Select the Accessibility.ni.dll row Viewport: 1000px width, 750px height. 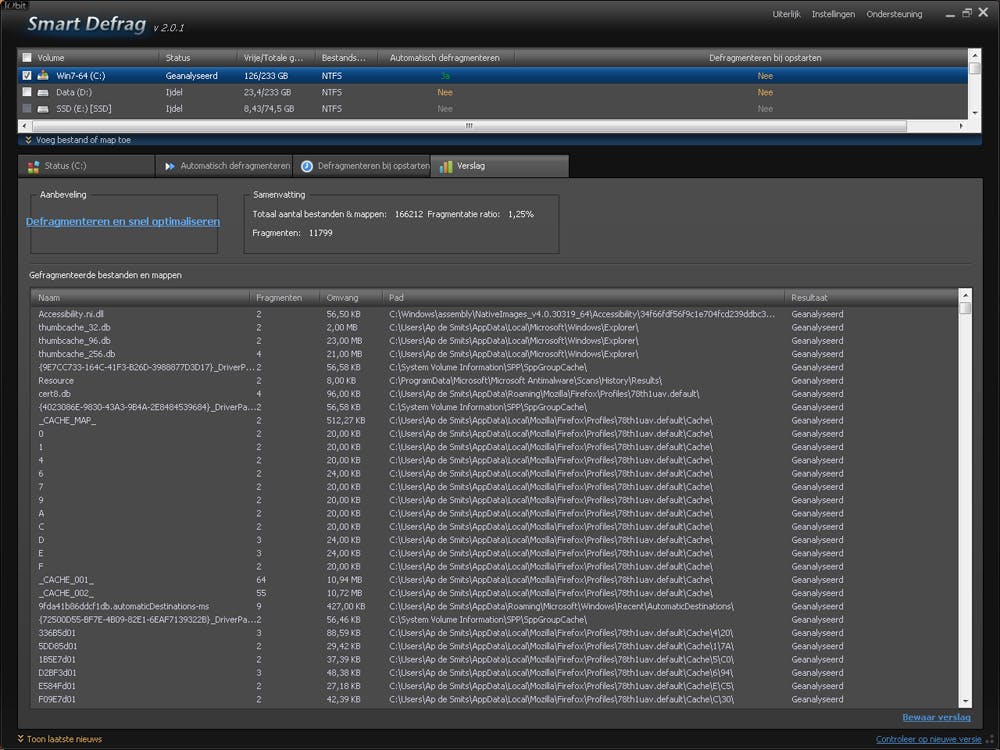(494, 314)
